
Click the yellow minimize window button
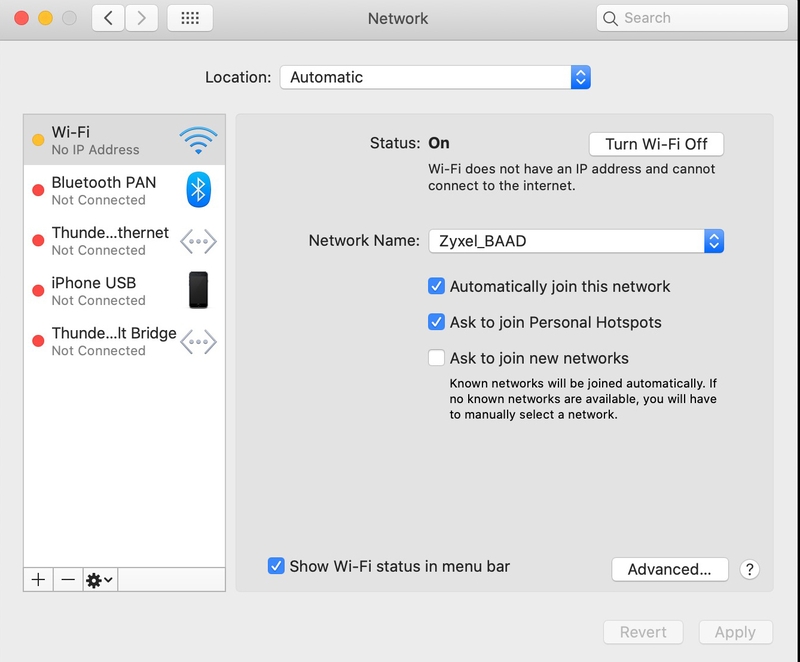tap(45, 18)
